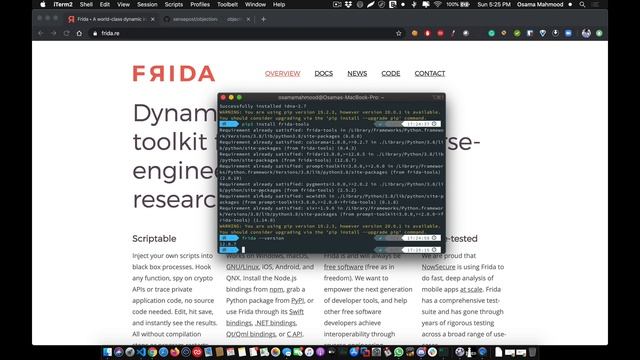Follow the .NET bindings link
640x360 pixels.
point(276,323)
